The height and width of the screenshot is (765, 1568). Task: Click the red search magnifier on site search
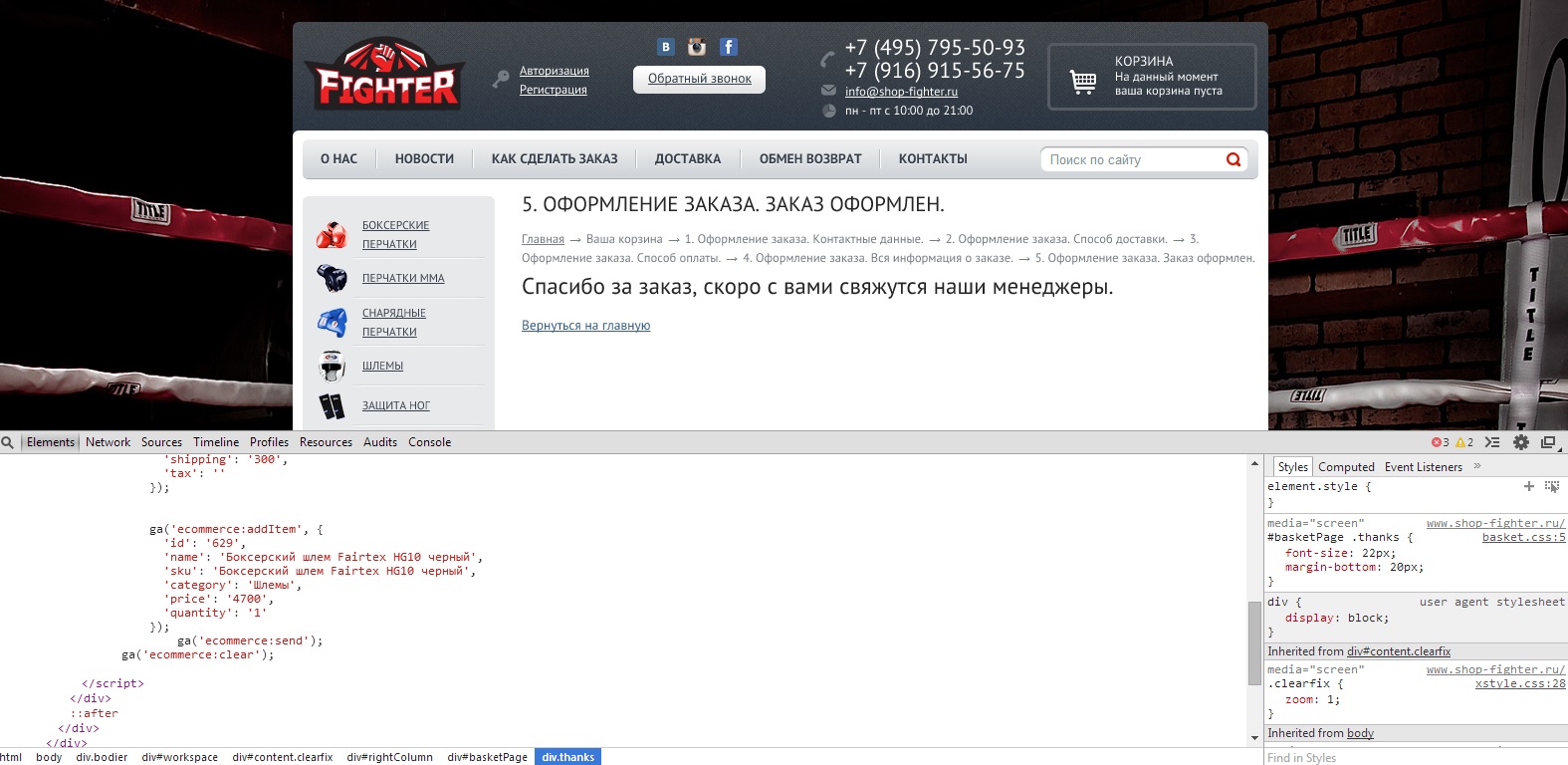[x=1233, y=159]
